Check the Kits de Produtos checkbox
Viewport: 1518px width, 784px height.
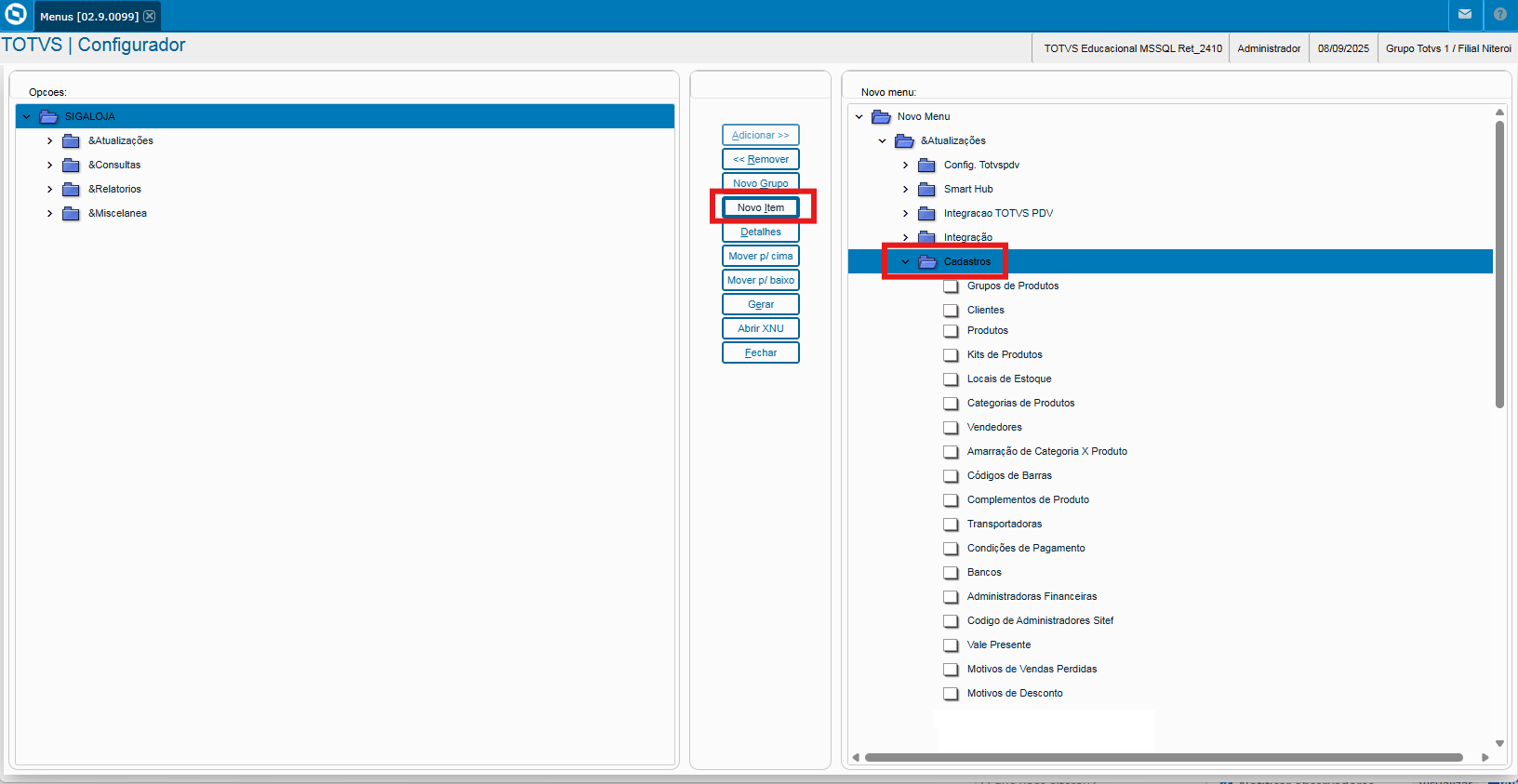pos(951,354)
